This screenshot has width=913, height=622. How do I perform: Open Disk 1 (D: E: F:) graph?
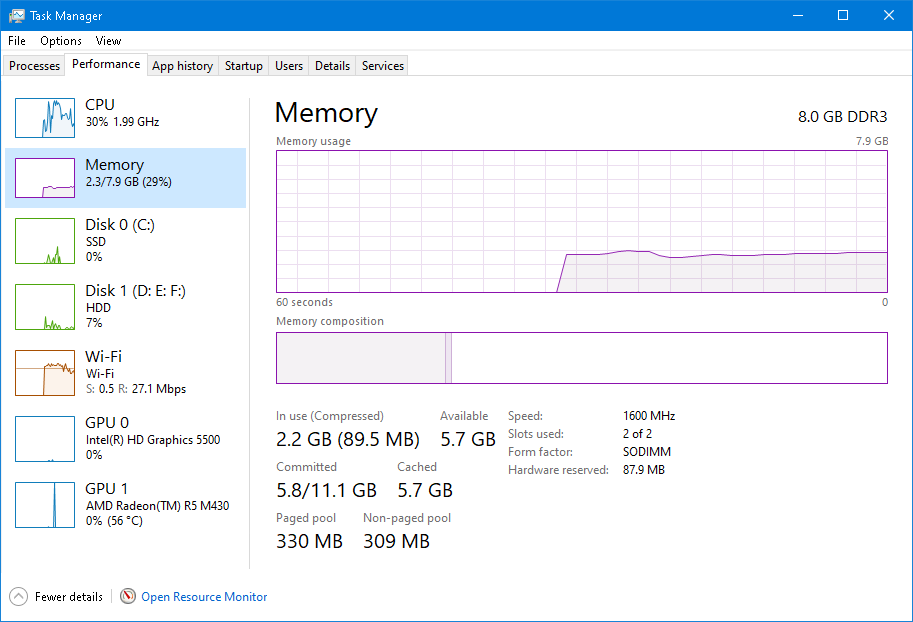(x=45, y=307)
